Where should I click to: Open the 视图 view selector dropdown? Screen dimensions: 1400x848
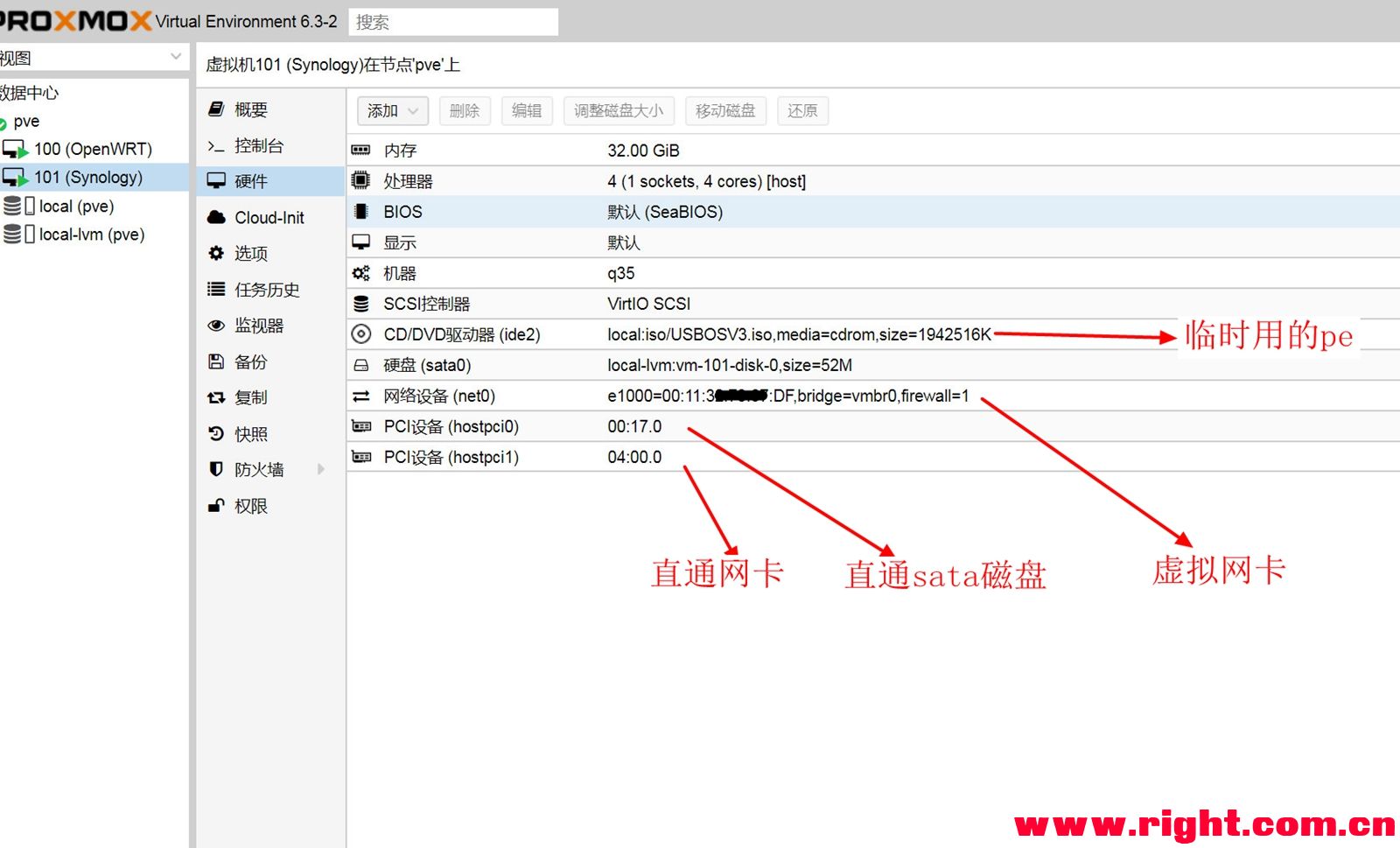tap(175, 56)
